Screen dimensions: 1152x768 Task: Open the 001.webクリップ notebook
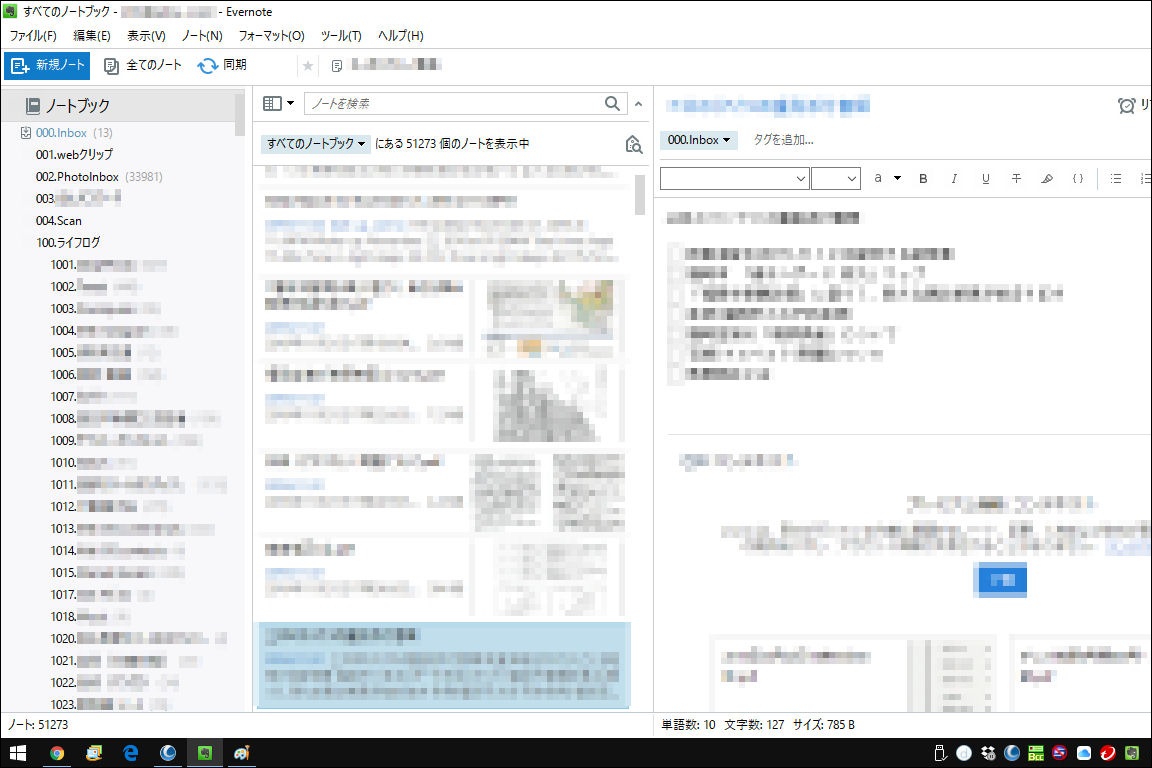click(x=74, y=154)
